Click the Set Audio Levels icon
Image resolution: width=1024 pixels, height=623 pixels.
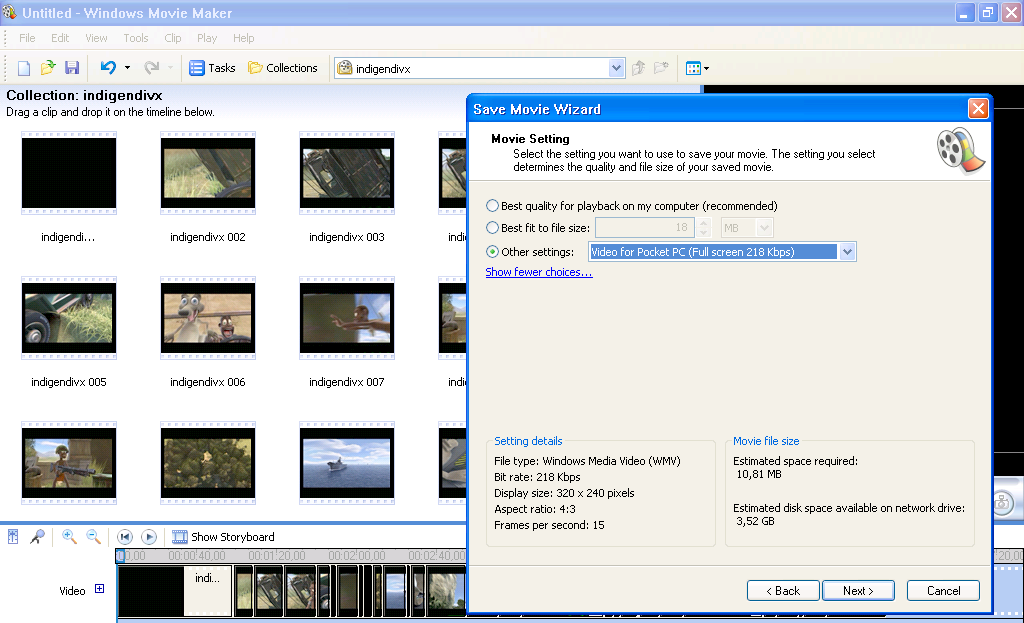(12, 537)
